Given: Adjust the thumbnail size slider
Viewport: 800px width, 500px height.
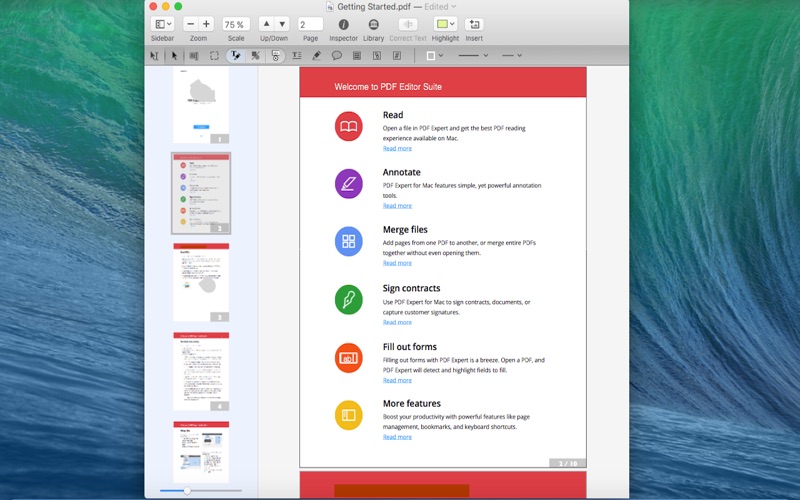Looking at the screenshot, I should pos(187,491).
